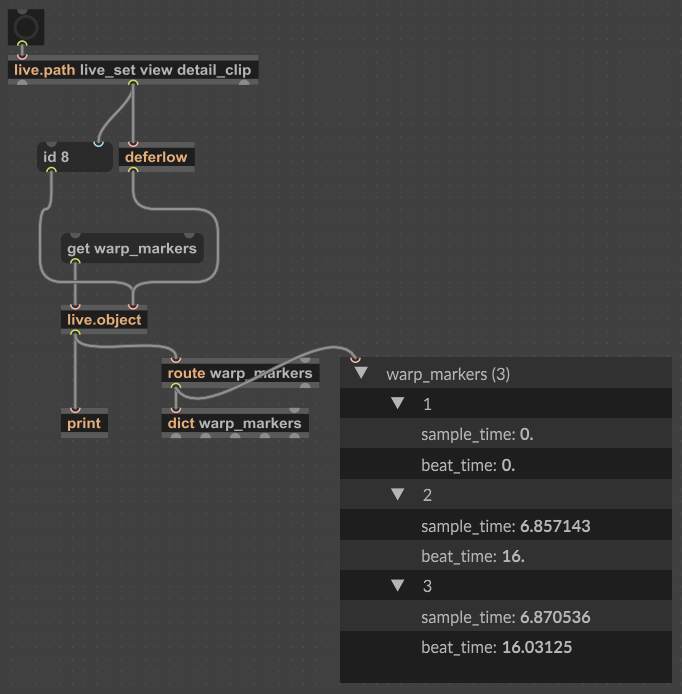
Task: Collapse warp marker entry 2
Action: pos(397,494)
